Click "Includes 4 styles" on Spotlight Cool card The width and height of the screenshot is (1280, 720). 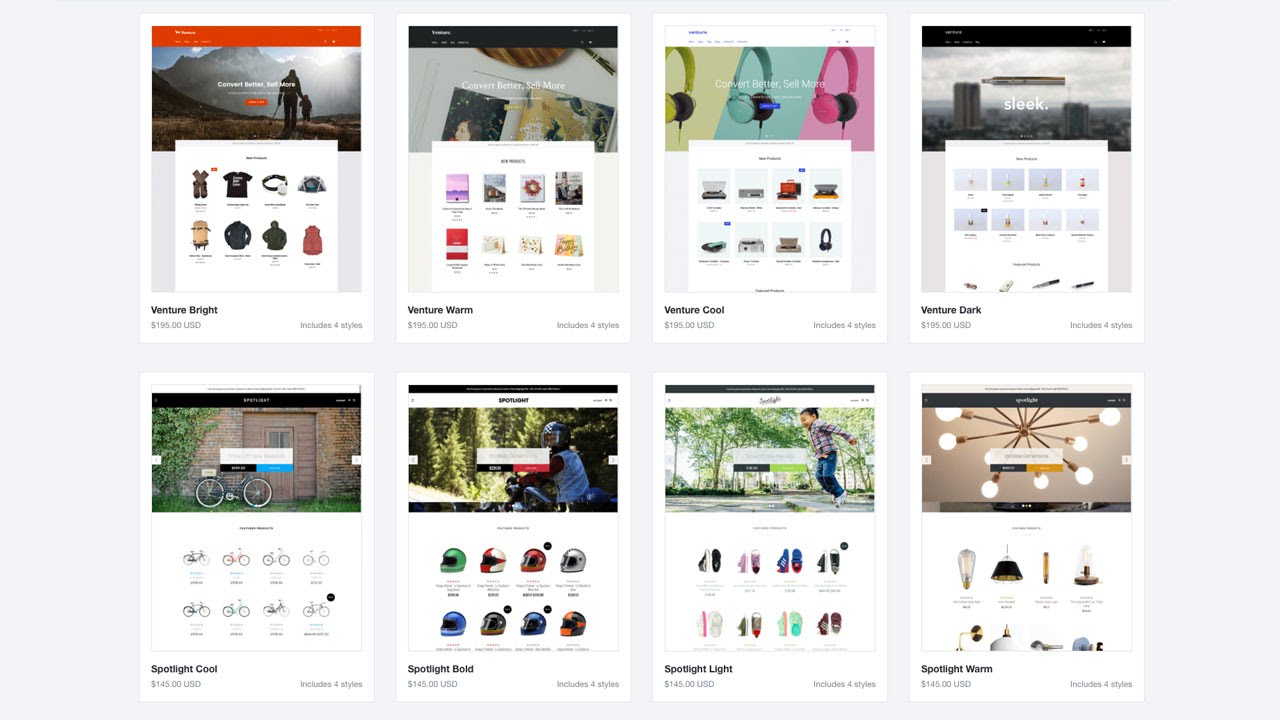tap(331, 684)
